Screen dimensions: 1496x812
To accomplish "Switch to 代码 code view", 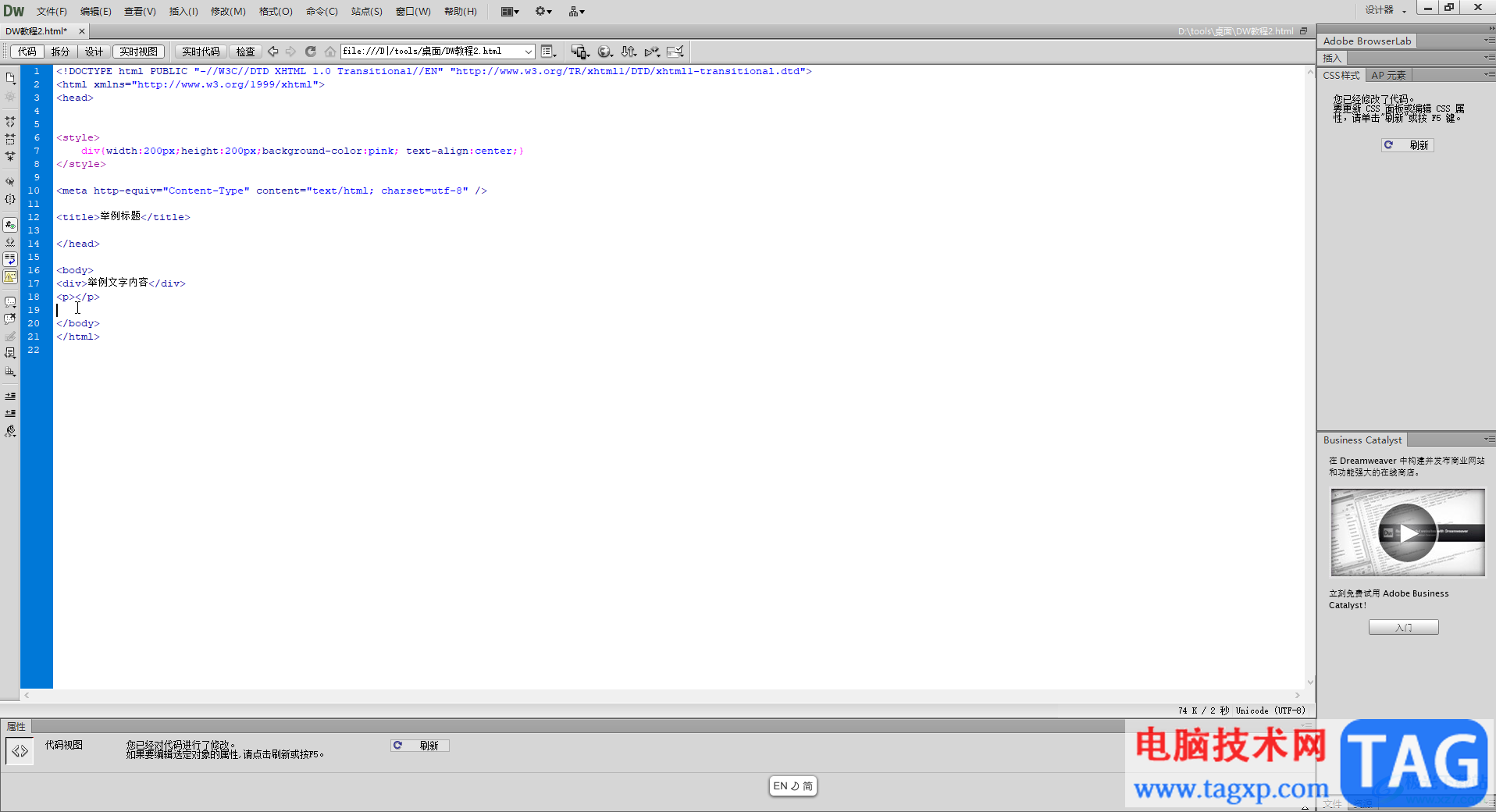I will click(27, 52).
